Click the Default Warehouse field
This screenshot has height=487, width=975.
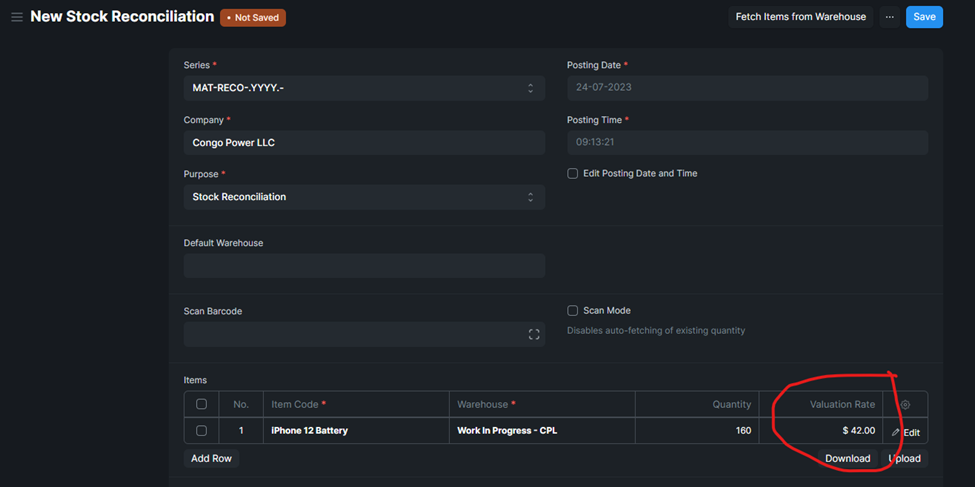click(364, 266)
